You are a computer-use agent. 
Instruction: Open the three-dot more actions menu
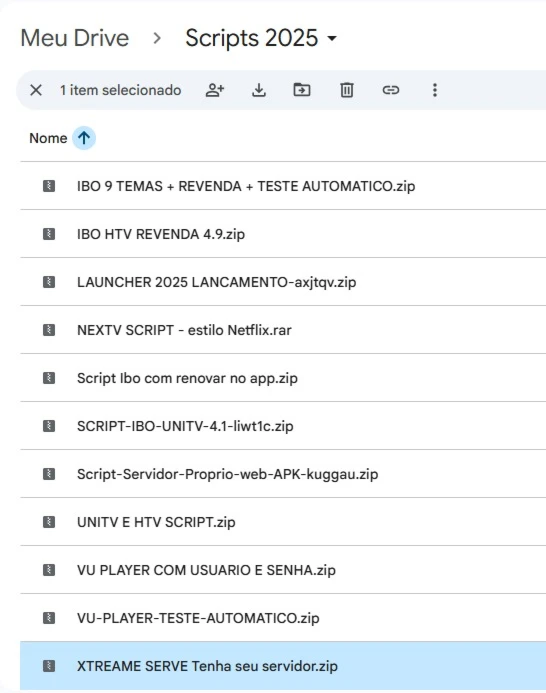(435, 90)
